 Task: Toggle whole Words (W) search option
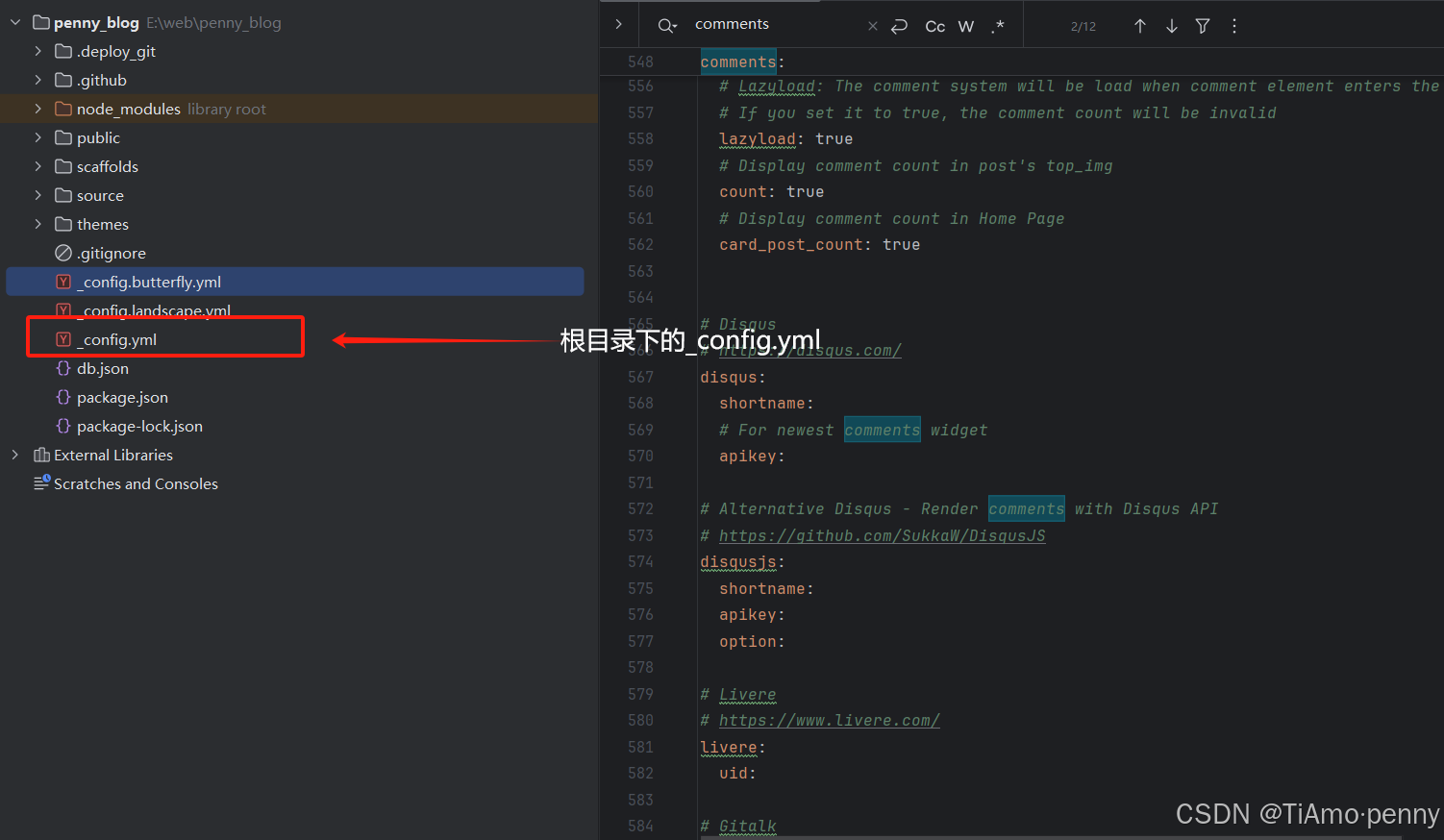966,26
